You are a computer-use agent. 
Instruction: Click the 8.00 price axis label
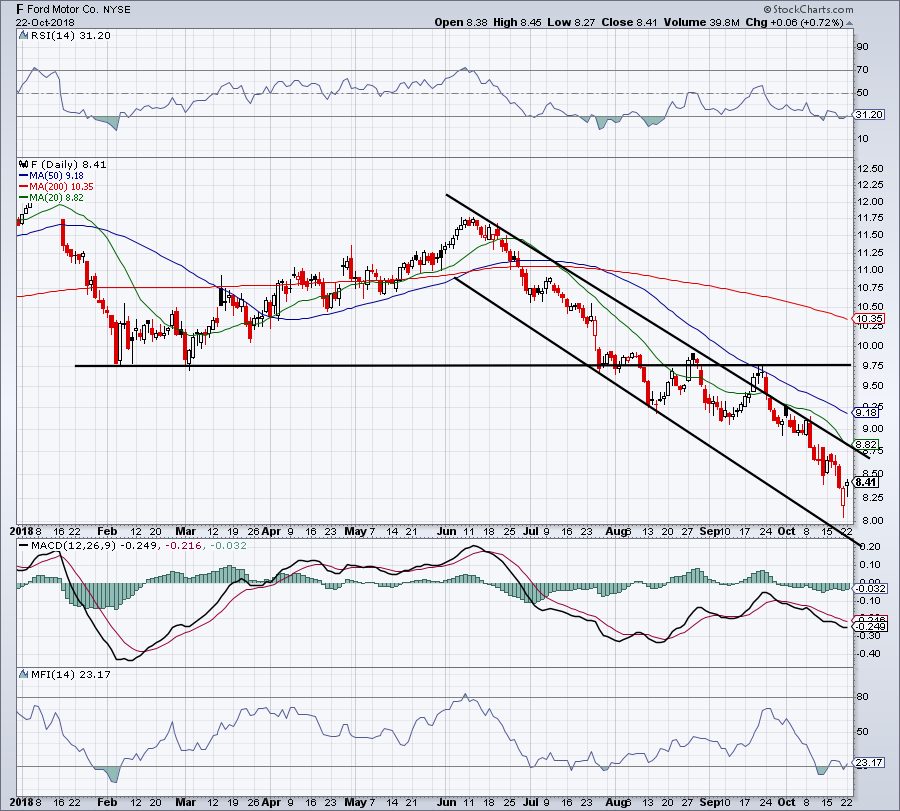point(870,521)
